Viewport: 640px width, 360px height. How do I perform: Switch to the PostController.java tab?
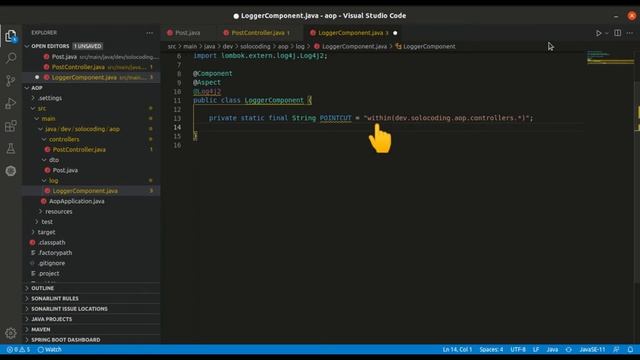pyautogui.click(x=257, y=33)
